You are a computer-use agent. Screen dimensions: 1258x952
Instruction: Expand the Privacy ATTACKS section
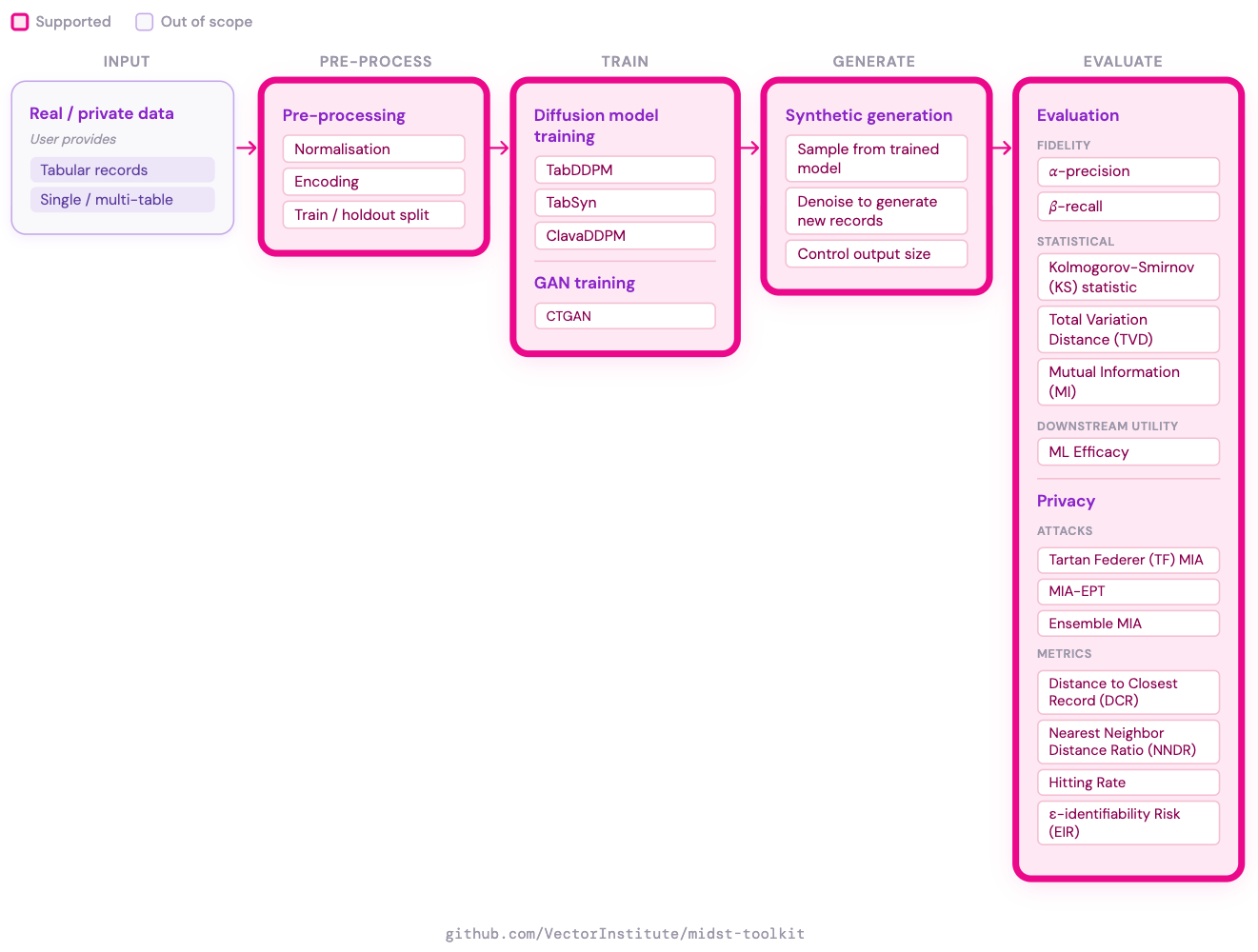coord(1064,530)
